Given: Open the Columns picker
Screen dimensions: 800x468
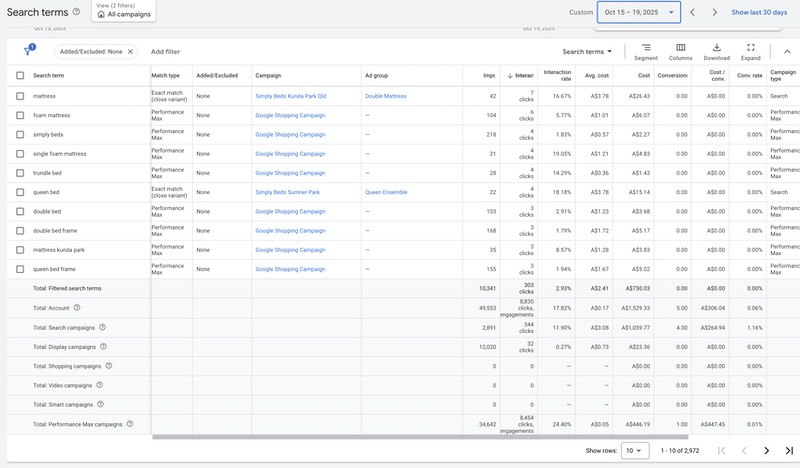Looking at the screenshot, I should tap(681, 52).
